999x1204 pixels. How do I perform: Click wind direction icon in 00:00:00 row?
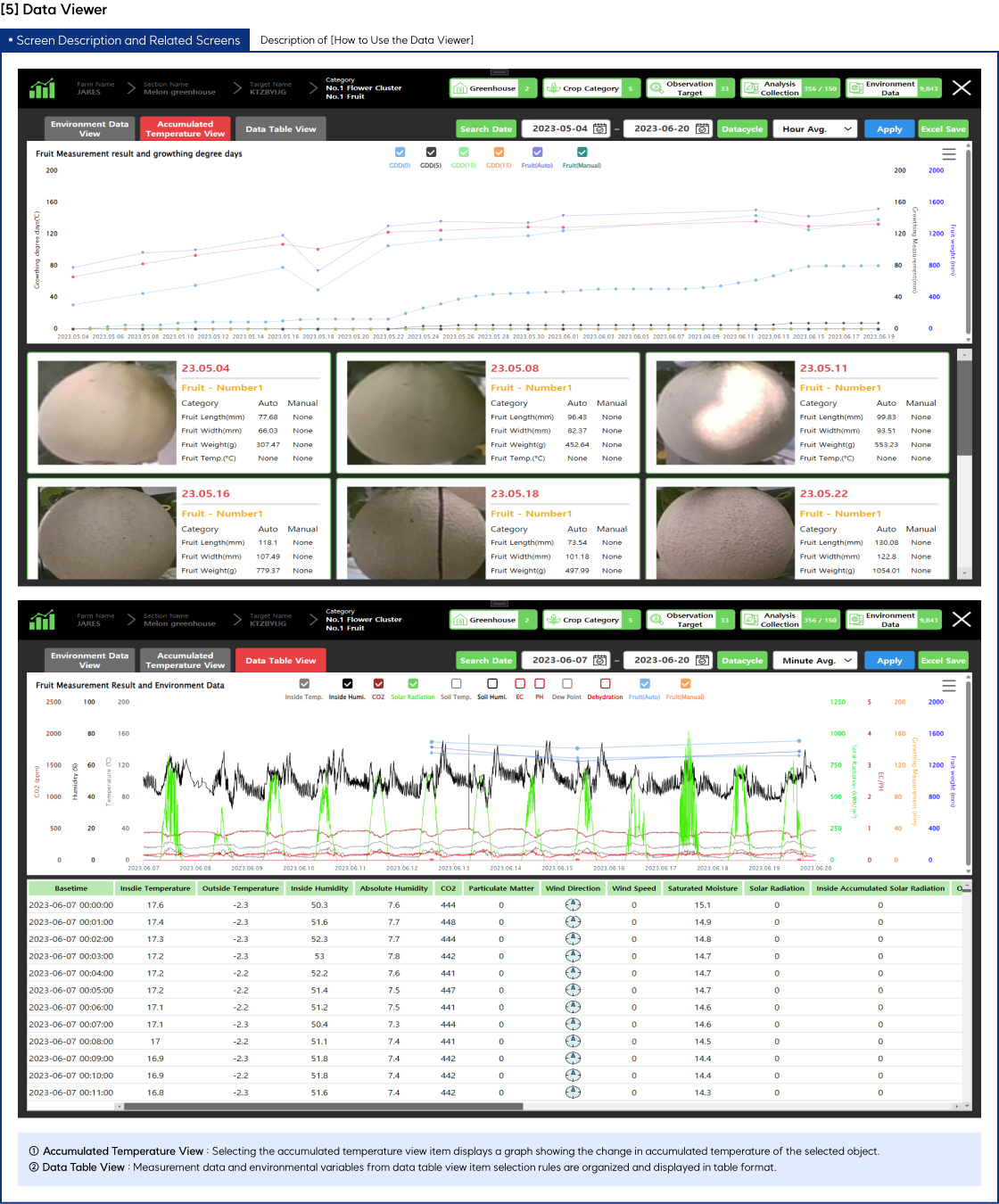[x=573, y=904]
